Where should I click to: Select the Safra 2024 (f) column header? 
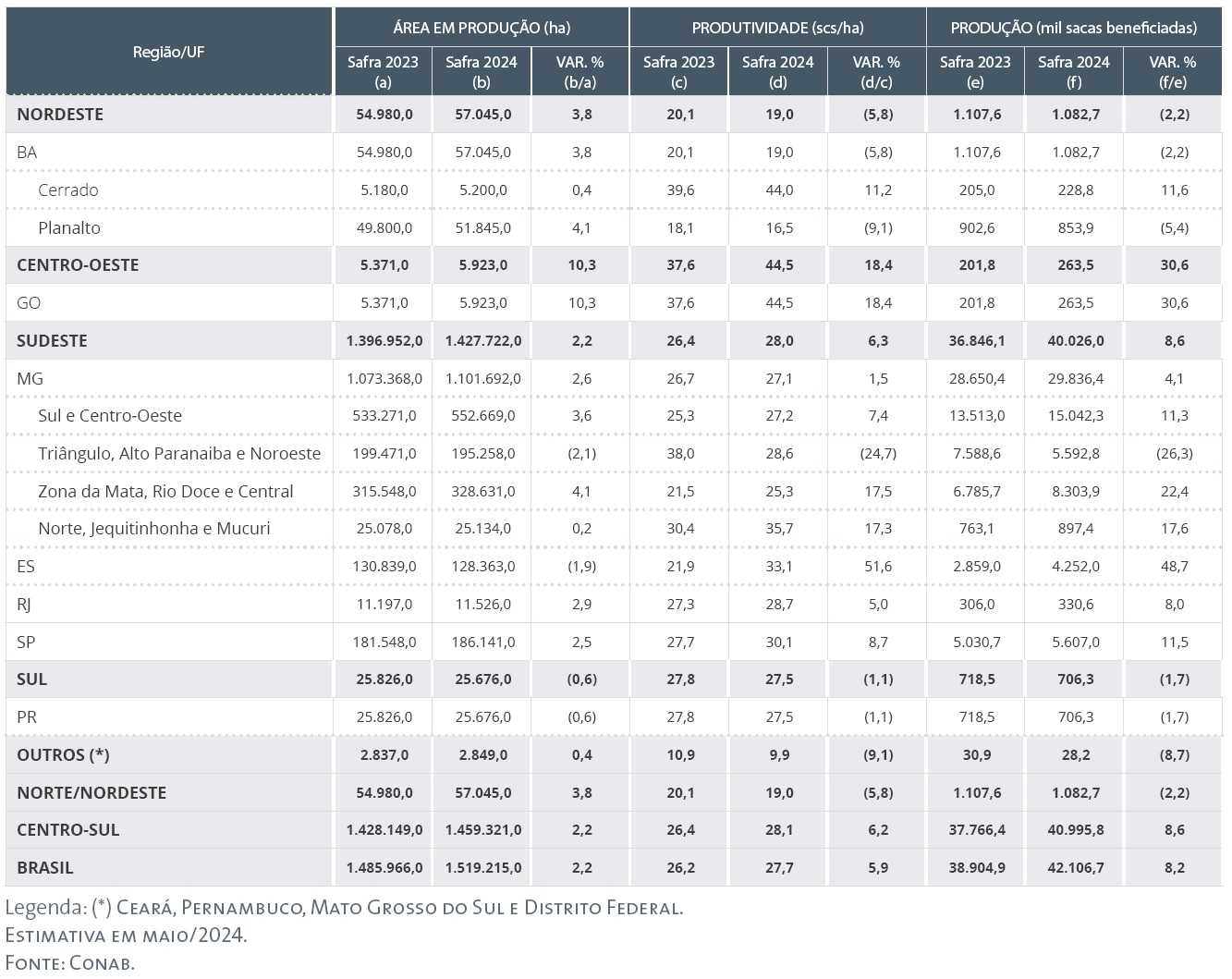tap(1073, 72)
